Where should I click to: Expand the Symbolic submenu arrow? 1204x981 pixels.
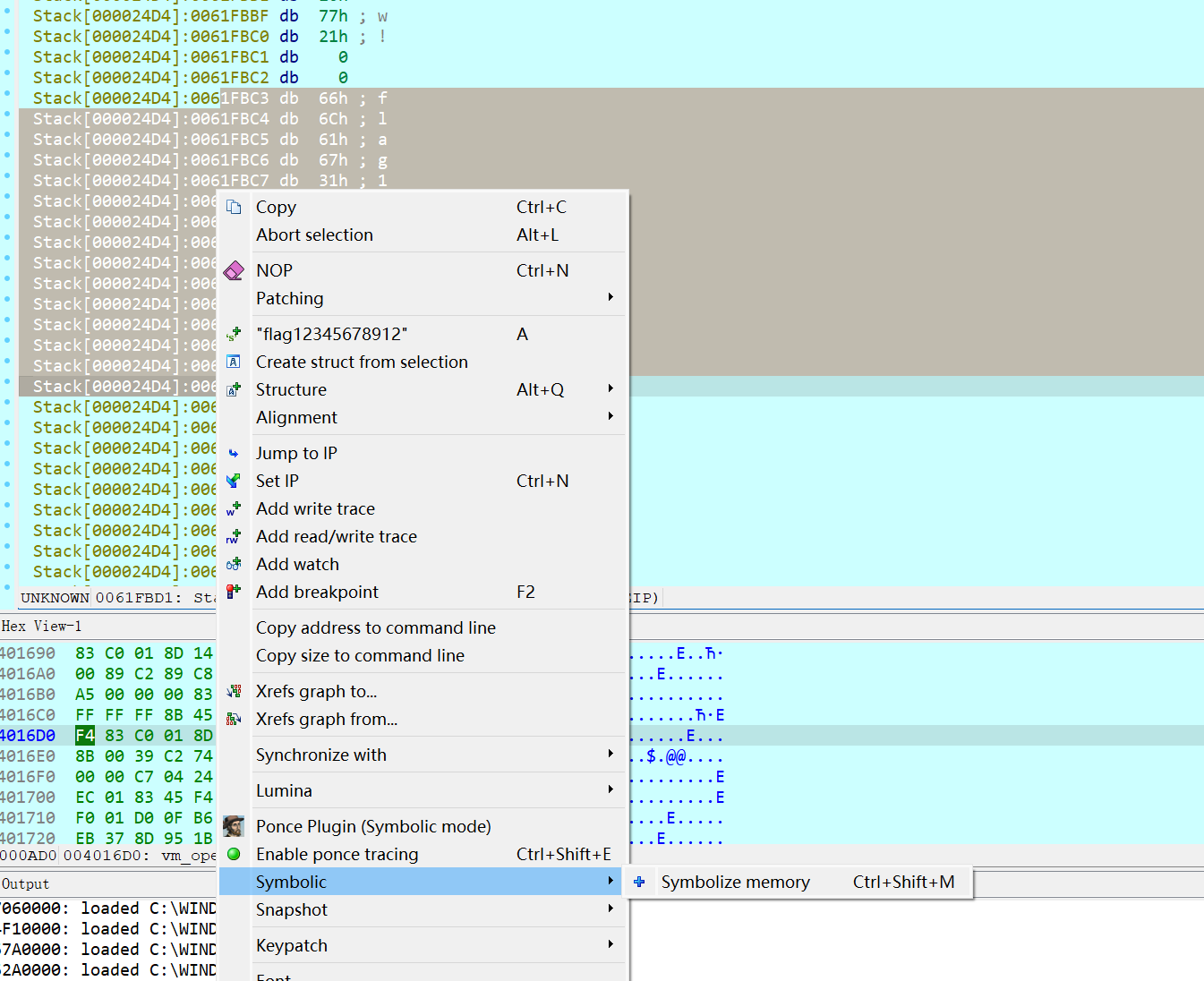point(611,881)
